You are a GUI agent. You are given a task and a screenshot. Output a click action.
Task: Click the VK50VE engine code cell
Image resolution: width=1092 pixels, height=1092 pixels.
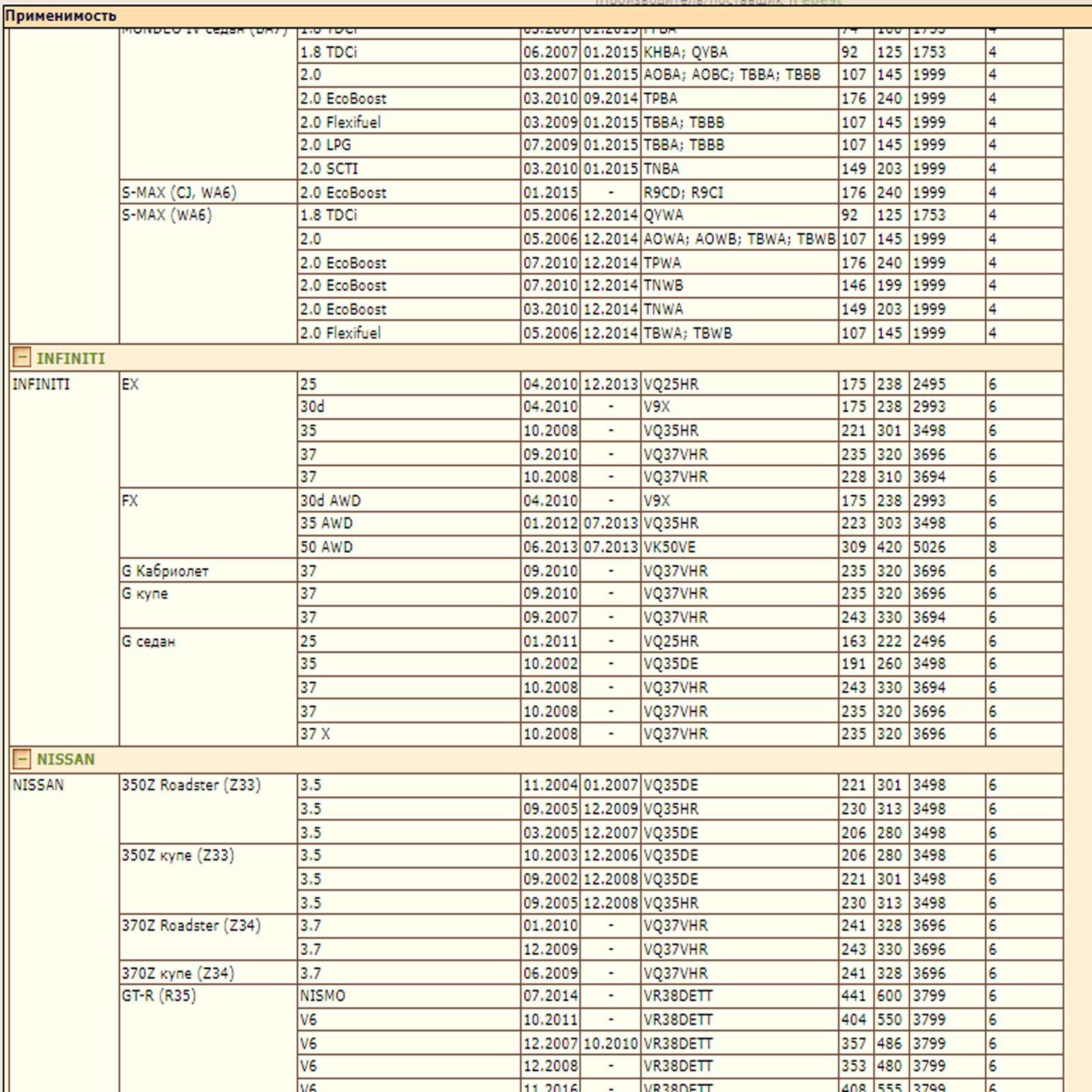tap(739, 547)
